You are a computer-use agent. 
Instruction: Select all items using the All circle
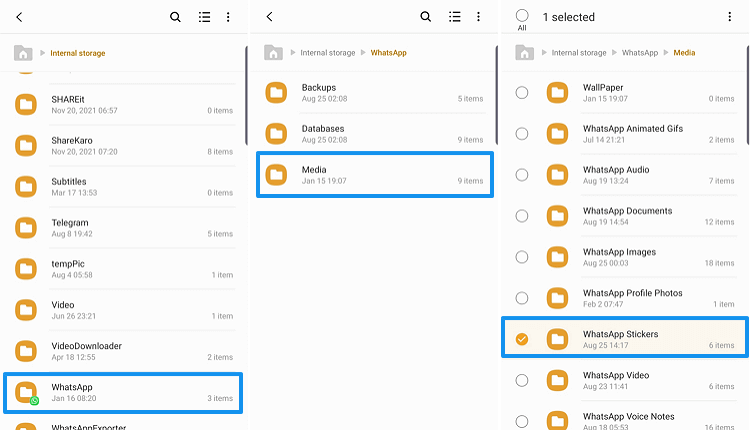[x=522, y=16]
